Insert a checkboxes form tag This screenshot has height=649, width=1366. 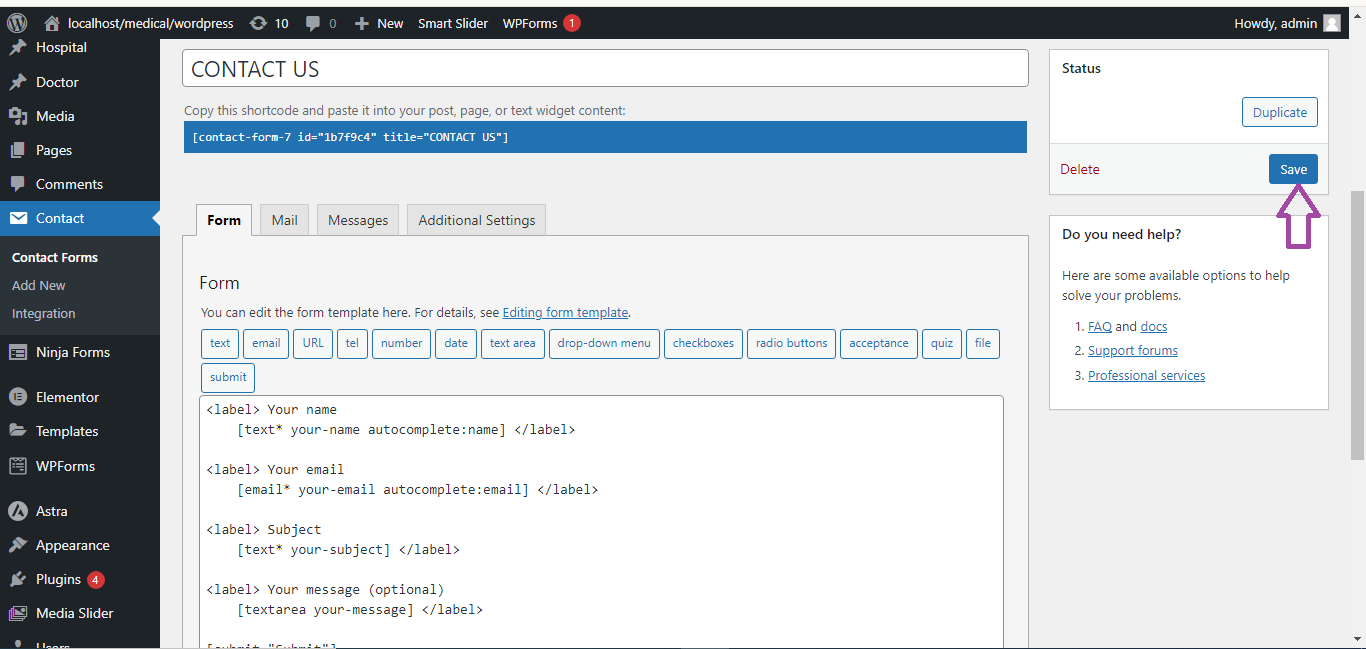703,343
